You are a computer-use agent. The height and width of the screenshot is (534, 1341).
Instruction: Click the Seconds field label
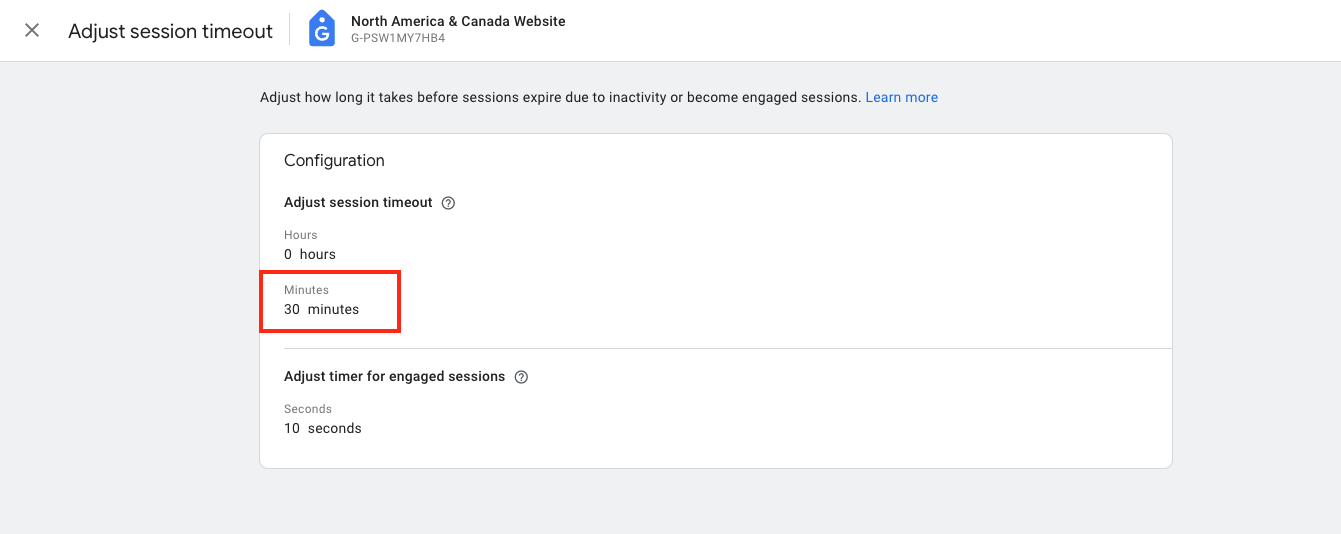pos(308,409)
